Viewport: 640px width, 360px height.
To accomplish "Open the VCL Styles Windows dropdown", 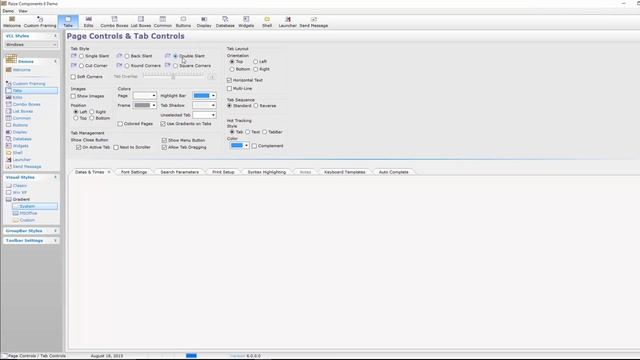I will tap(31, 44).
